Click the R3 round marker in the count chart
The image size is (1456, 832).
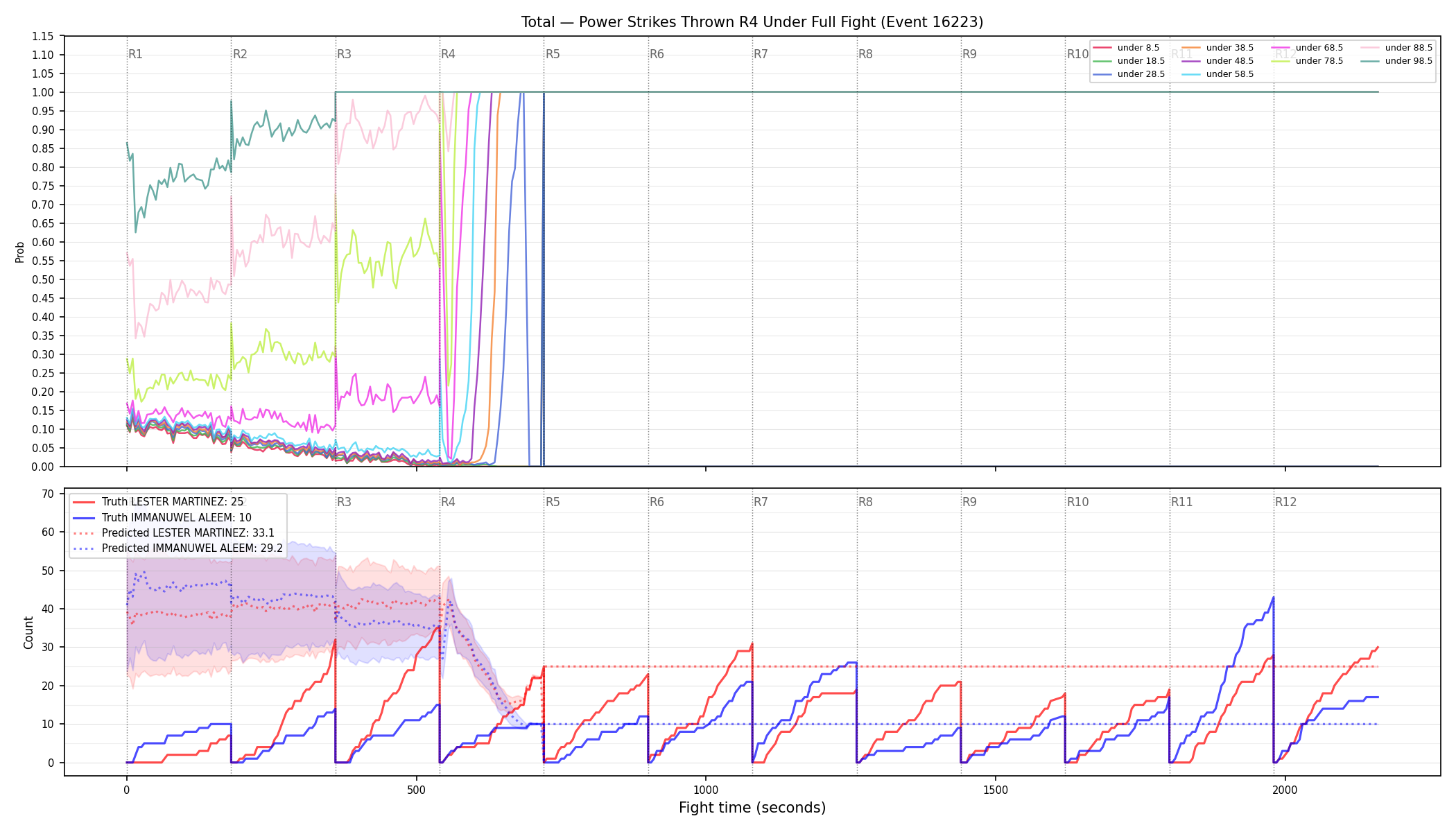pos(345,502)
